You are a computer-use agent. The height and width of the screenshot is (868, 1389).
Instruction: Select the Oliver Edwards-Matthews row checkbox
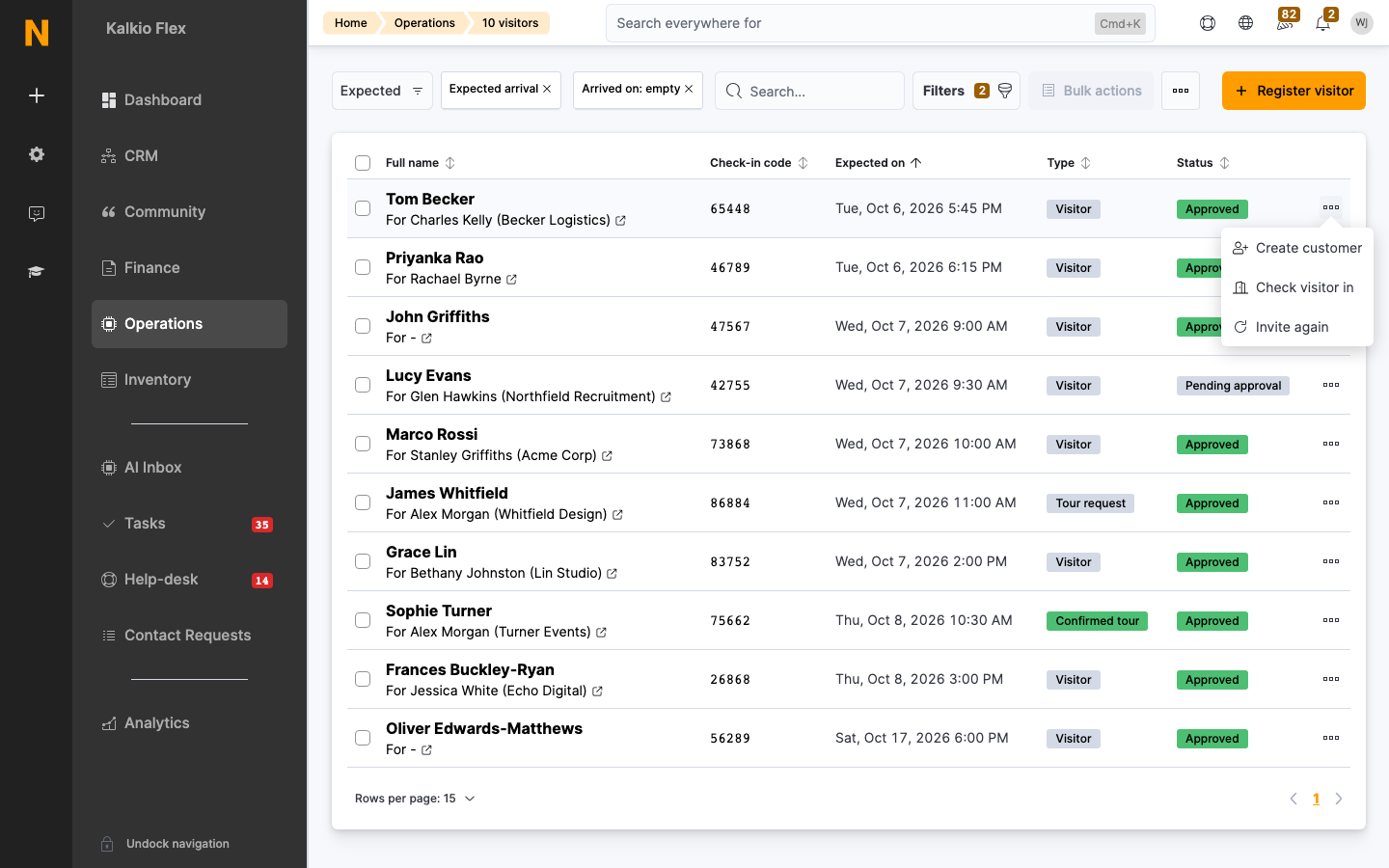pyautogui.click(x=363, y=738)
